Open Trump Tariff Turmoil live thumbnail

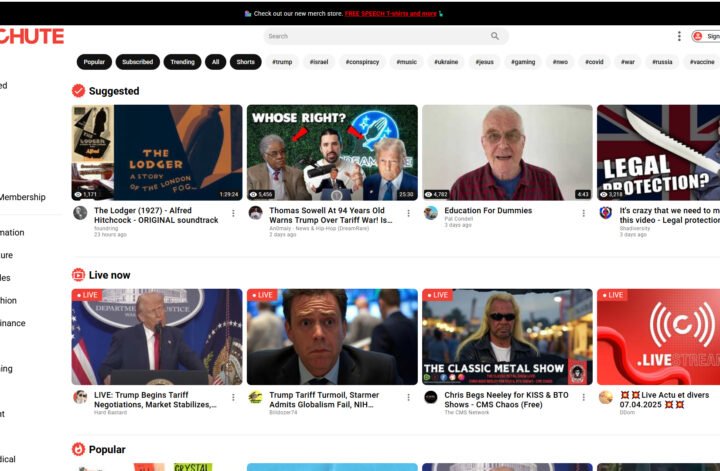[332, 336]
